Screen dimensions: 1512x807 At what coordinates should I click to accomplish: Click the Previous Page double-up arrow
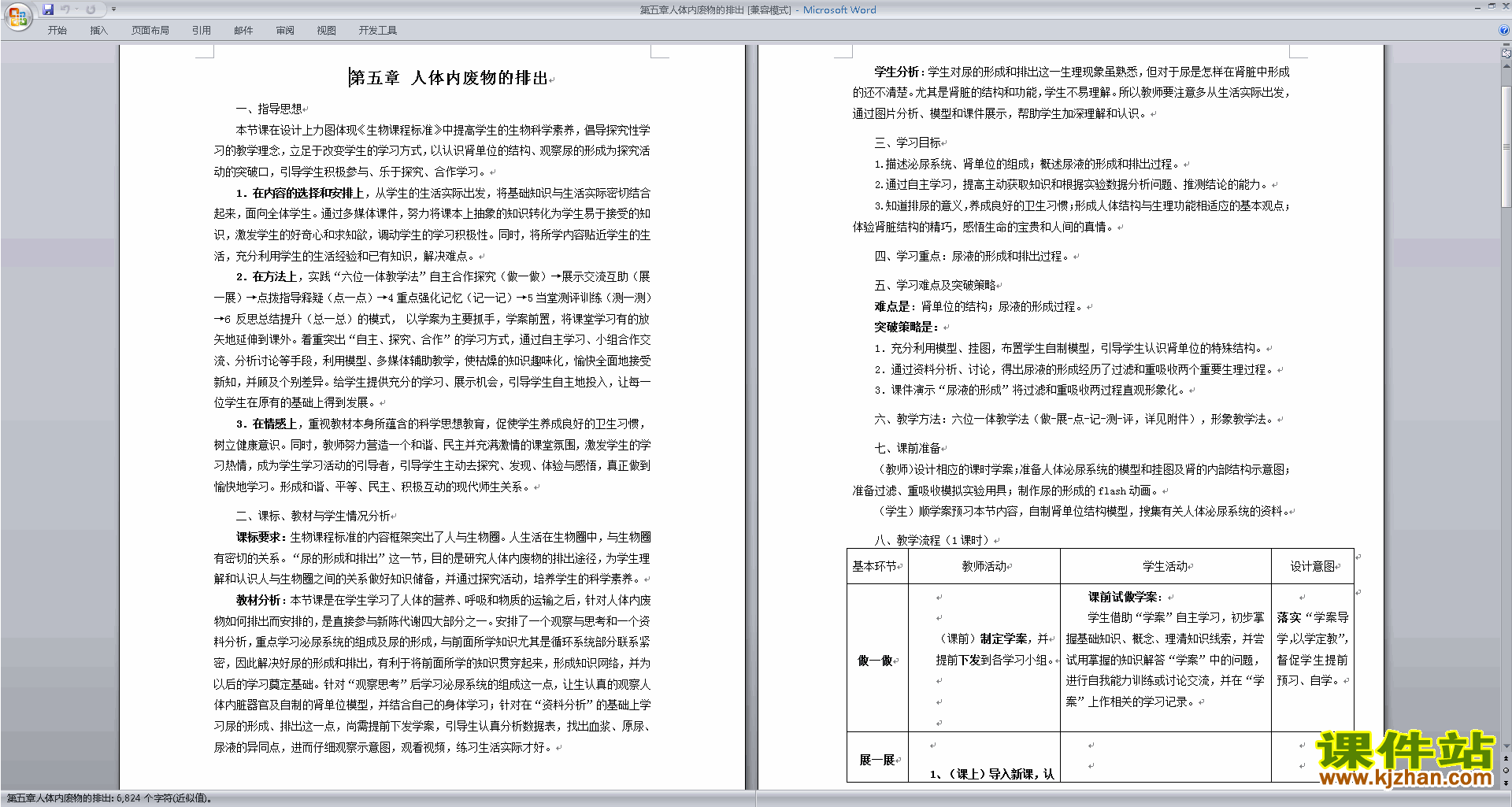[1506, 759]
